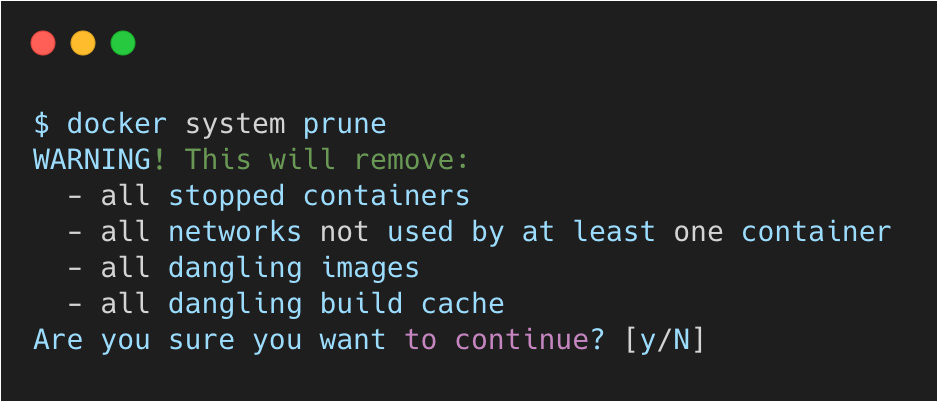Click the words "dangling images"
Viewport: 938px width, 402px height.
(x=294, y=268)
